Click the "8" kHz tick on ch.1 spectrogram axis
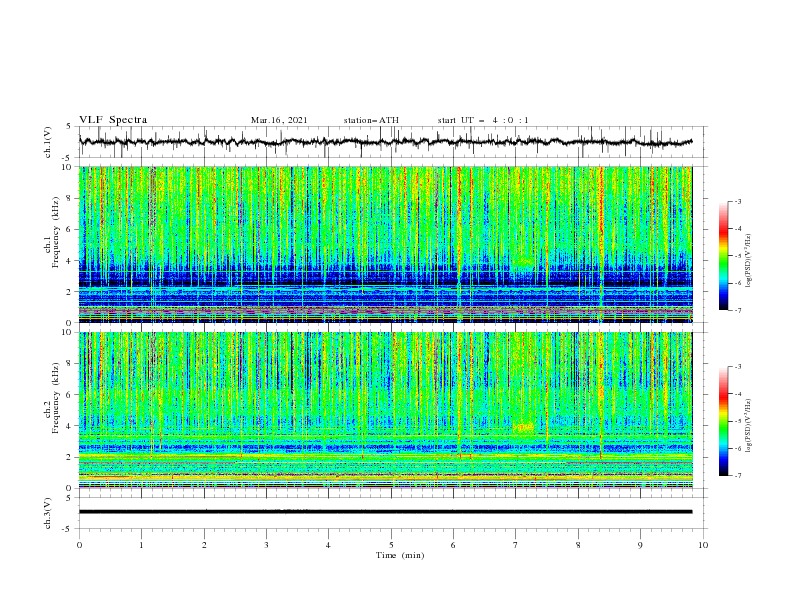792x612 pixels. [x=70, y=198]
